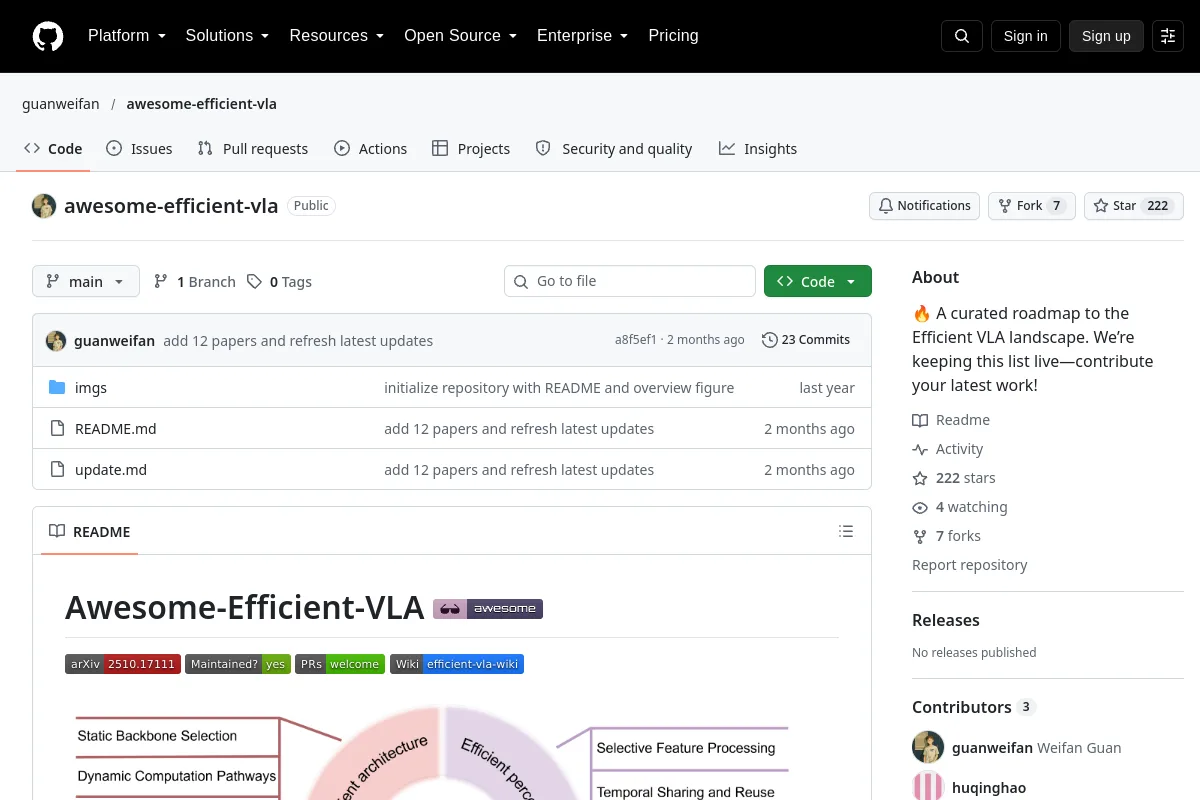Image resolution: width=1200 pixels, height=800 pixels.
Task: Click the README.md file icon
Action: 57,428
